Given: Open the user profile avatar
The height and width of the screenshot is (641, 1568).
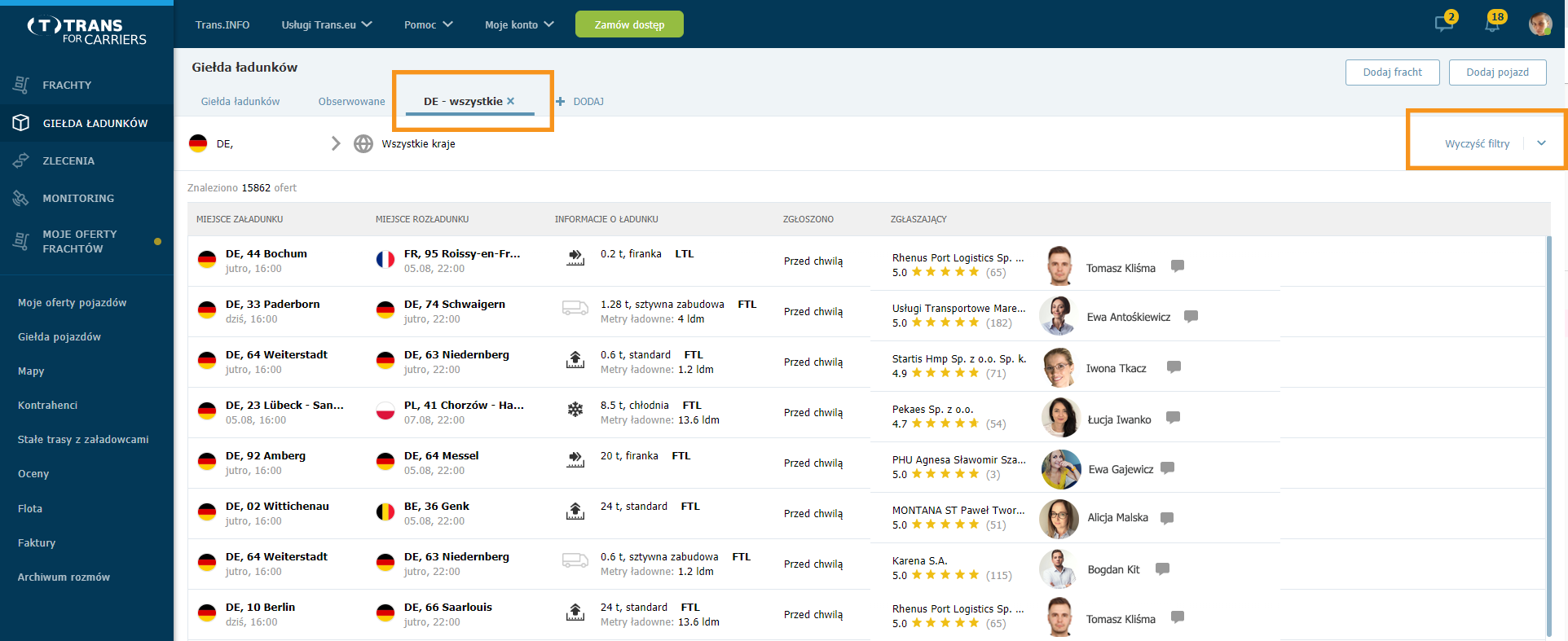Looking at the screenshot, I should (x=1540, y=24).
